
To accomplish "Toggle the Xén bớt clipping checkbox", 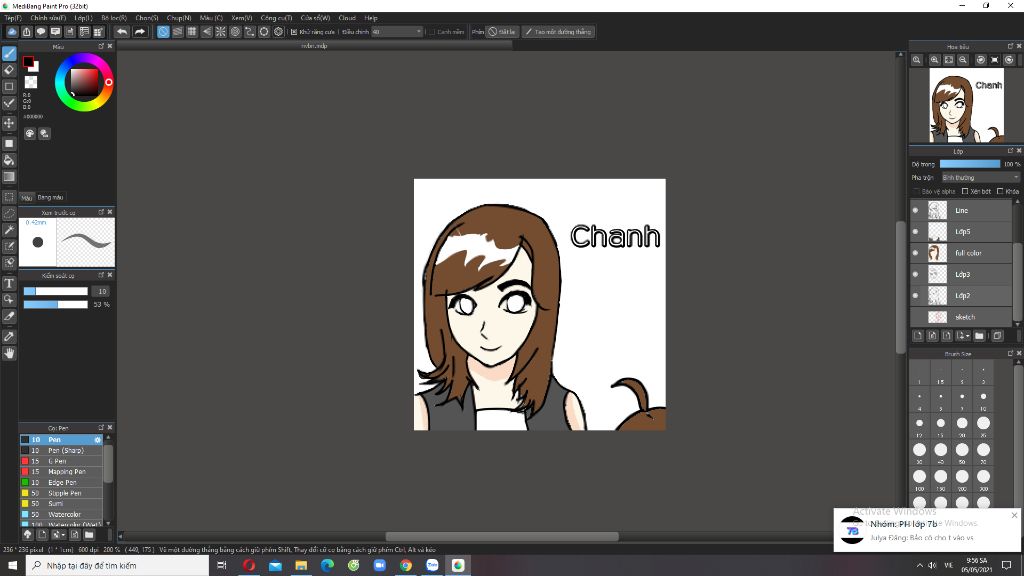I will tap(965, 191).
